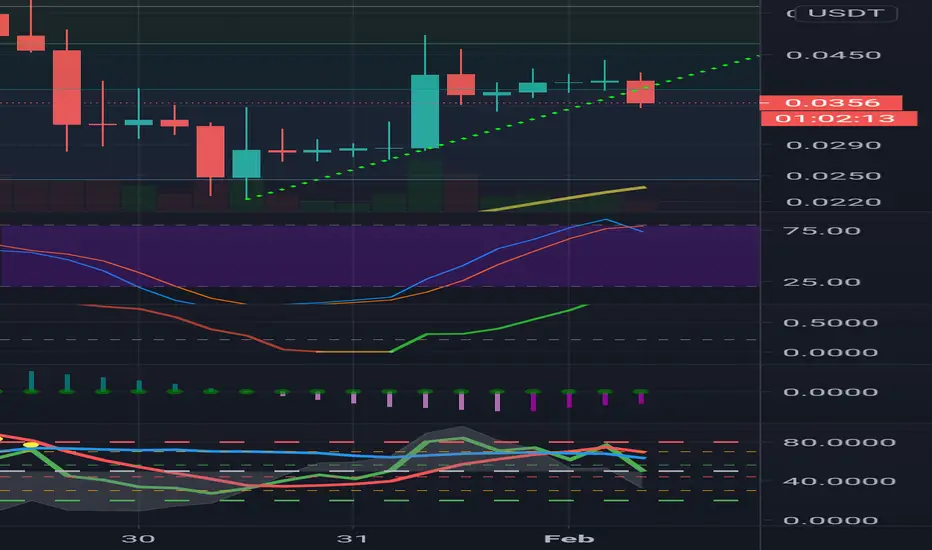Click the date label 30 on time axis
Image resolution: width=932 pixels, height=550 pixels.
pyautogui.click(x=138, y=539)
